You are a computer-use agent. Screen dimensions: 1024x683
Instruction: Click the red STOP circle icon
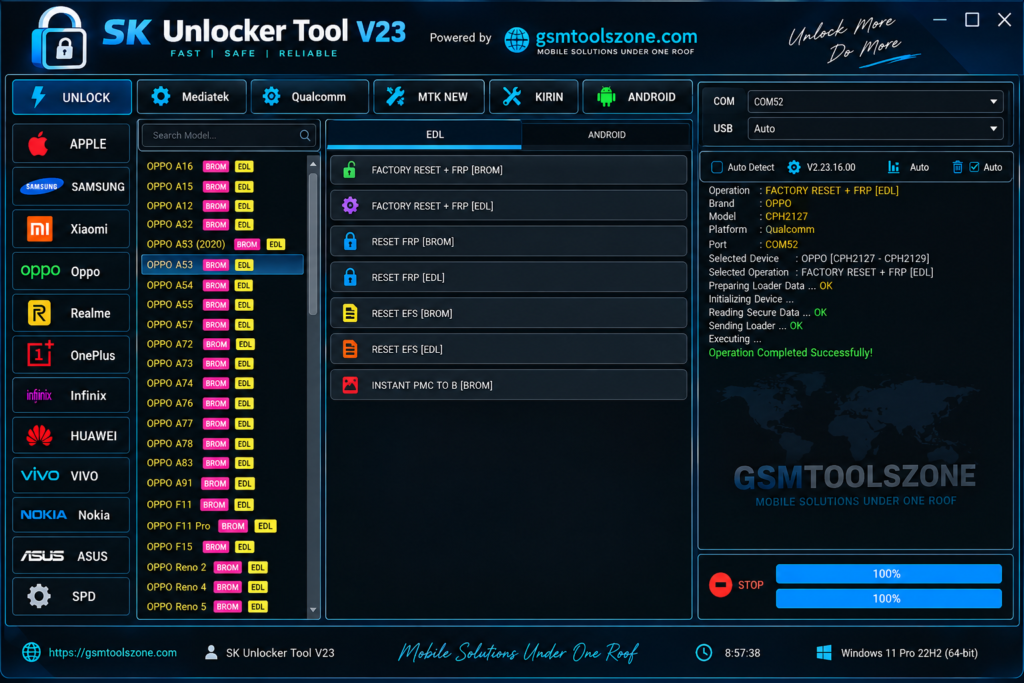pos(720,584)
